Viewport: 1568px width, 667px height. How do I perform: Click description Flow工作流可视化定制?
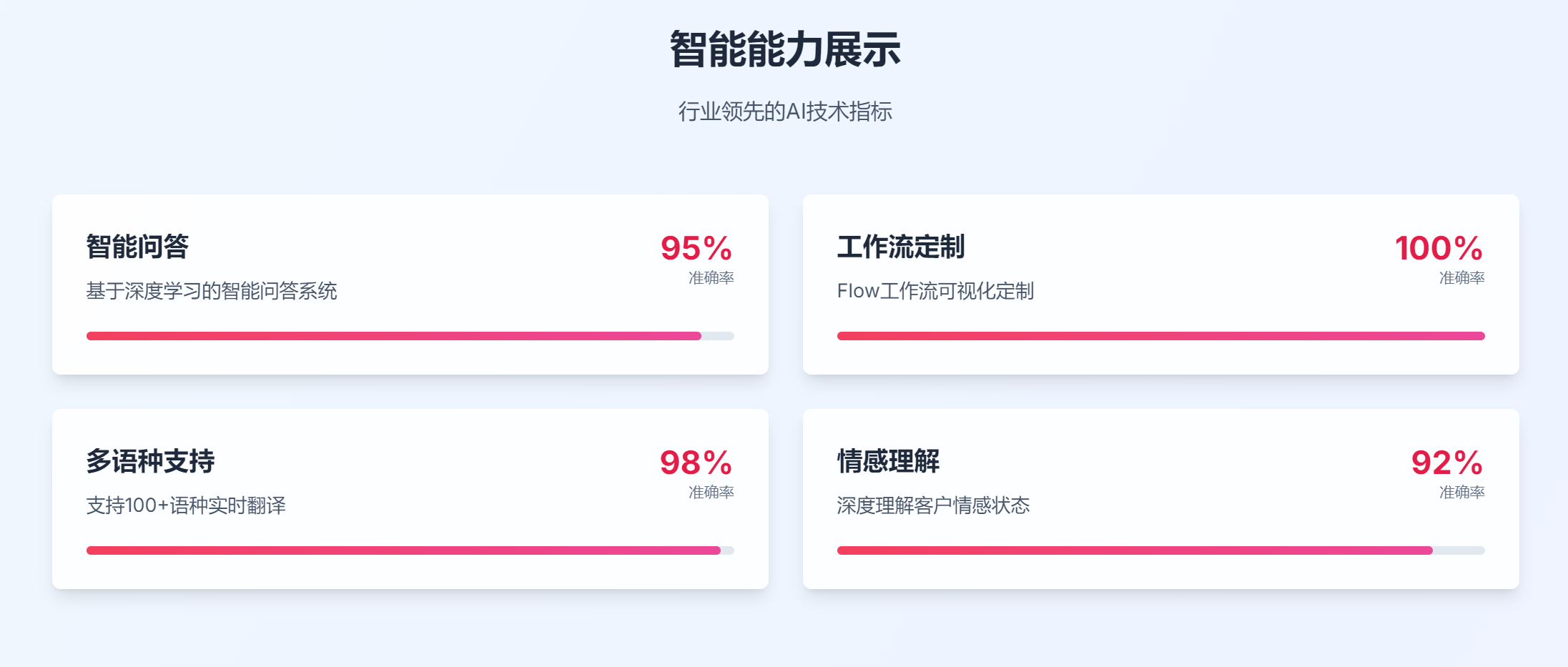(935, 291)
